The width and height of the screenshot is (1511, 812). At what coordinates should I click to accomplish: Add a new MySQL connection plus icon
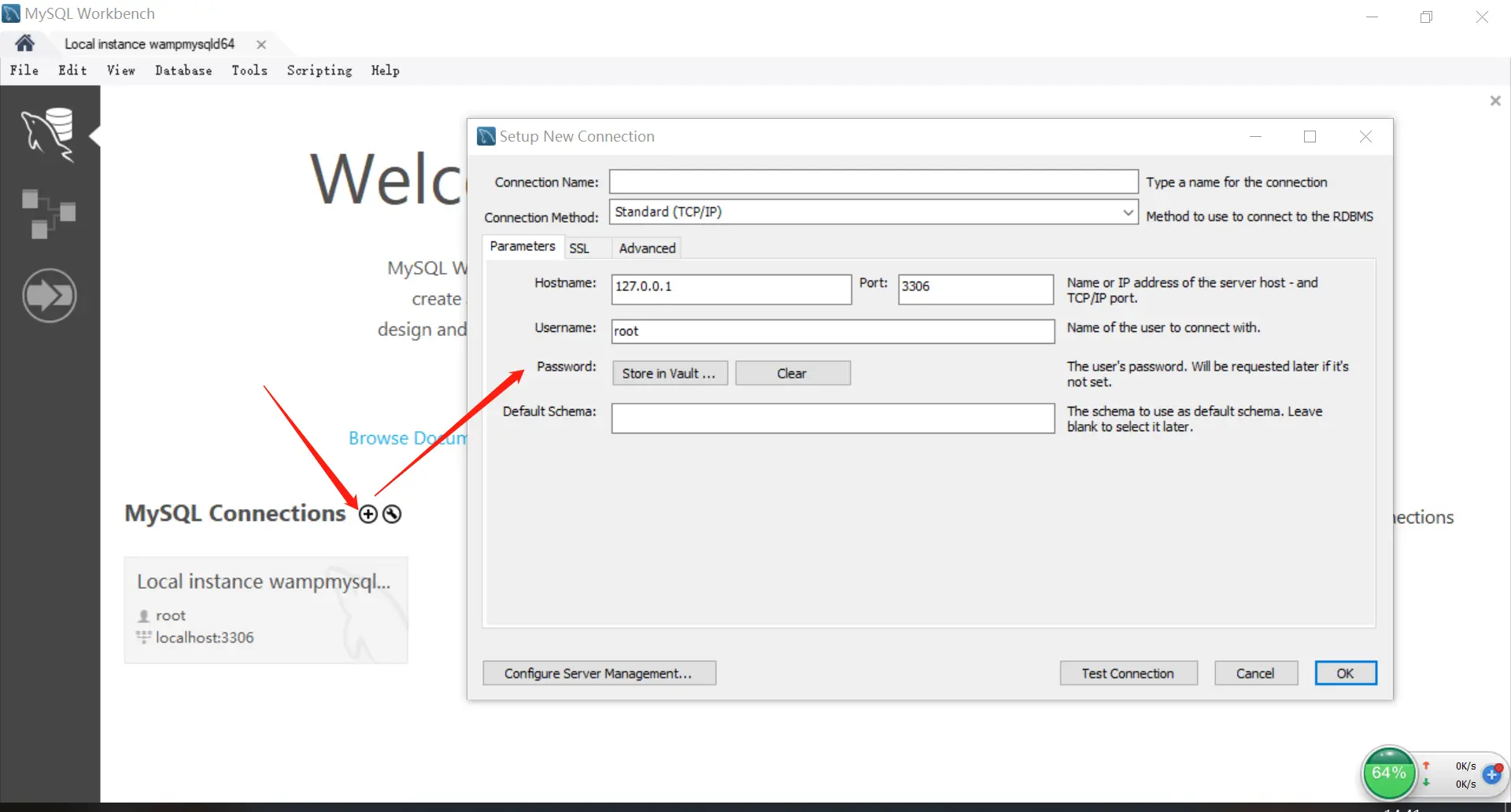368,514
